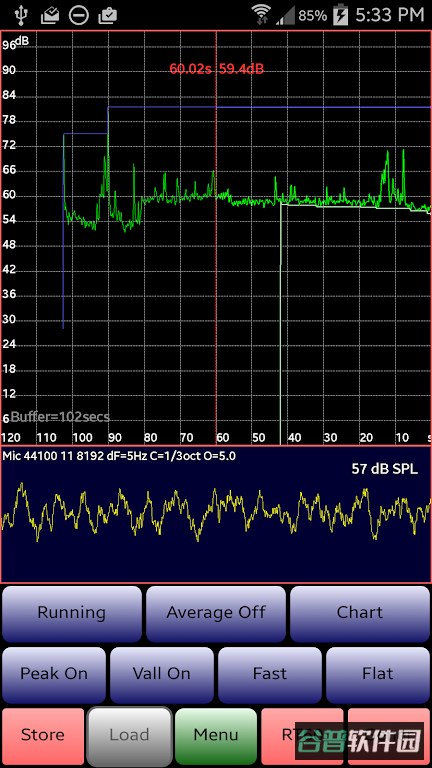
Task: Tap the USB connection status icon
Action: [21, 15]
